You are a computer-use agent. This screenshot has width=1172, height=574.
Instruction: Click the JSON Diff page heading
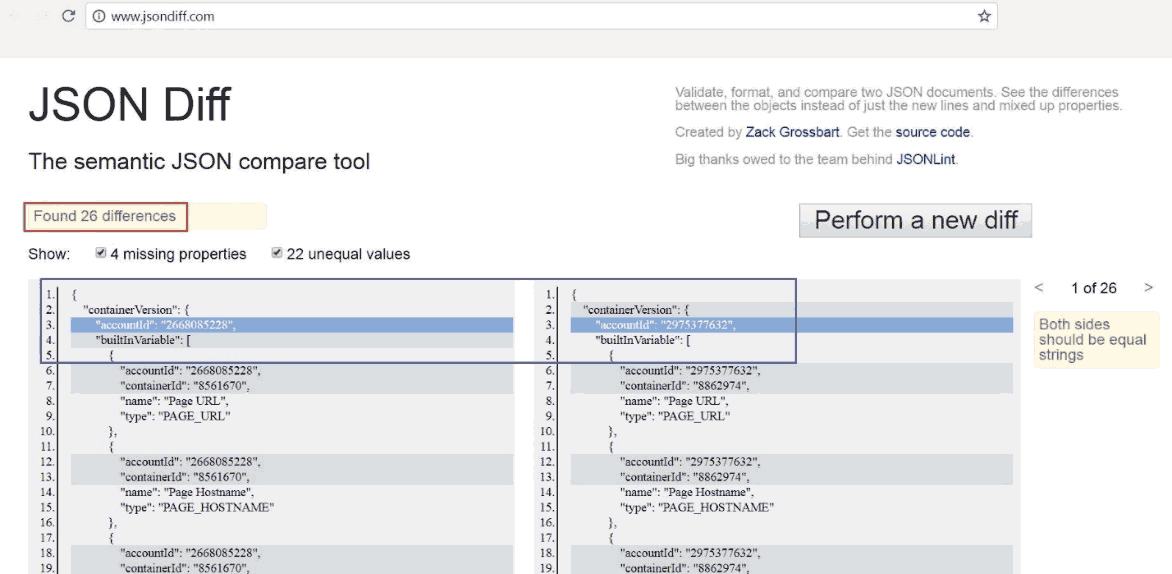(129, 105)
